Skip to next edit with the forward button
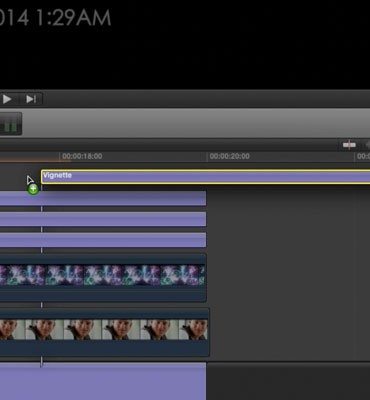This screenshot has height=400, width=370. point(31,99)
